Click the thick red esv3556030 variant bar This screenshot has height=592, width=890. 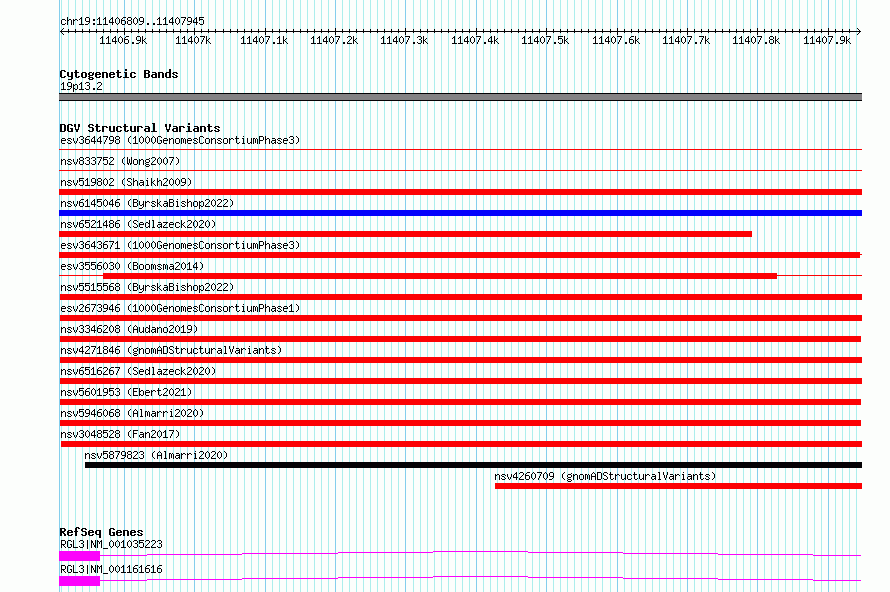pos(440,276)
